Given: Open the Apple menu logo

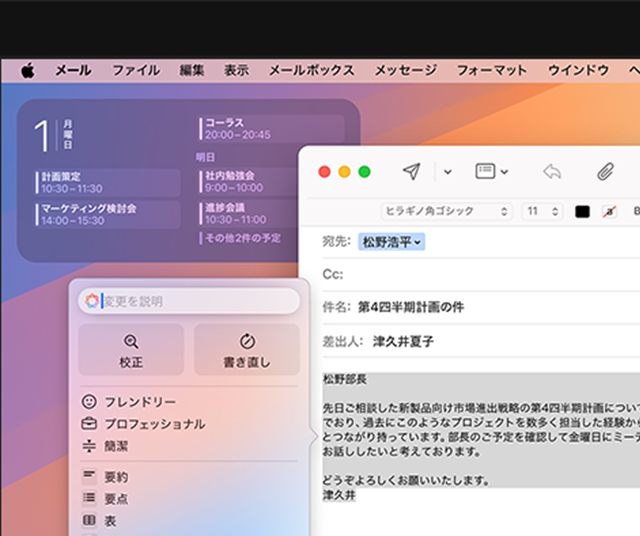Looking at the screenshot, I should [x=27, y=70].
